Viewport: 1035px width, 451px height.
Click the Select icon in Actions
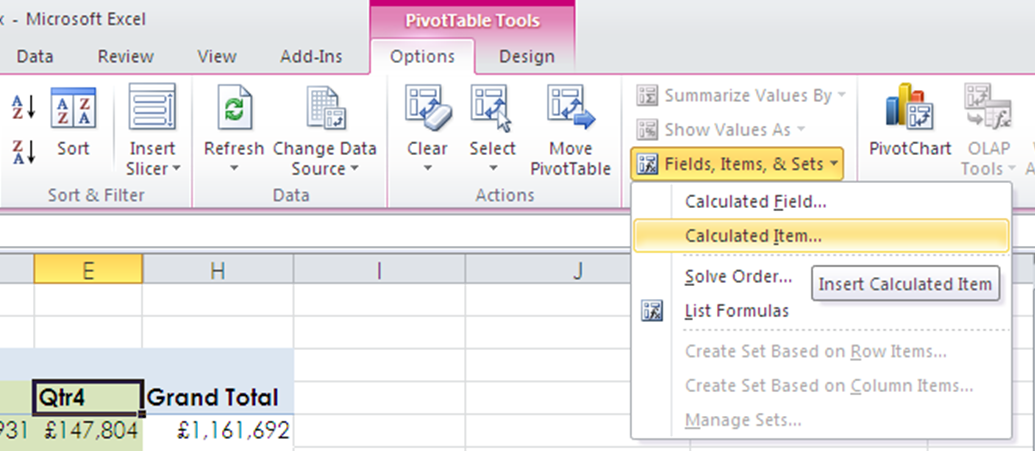tap(492, 107)
